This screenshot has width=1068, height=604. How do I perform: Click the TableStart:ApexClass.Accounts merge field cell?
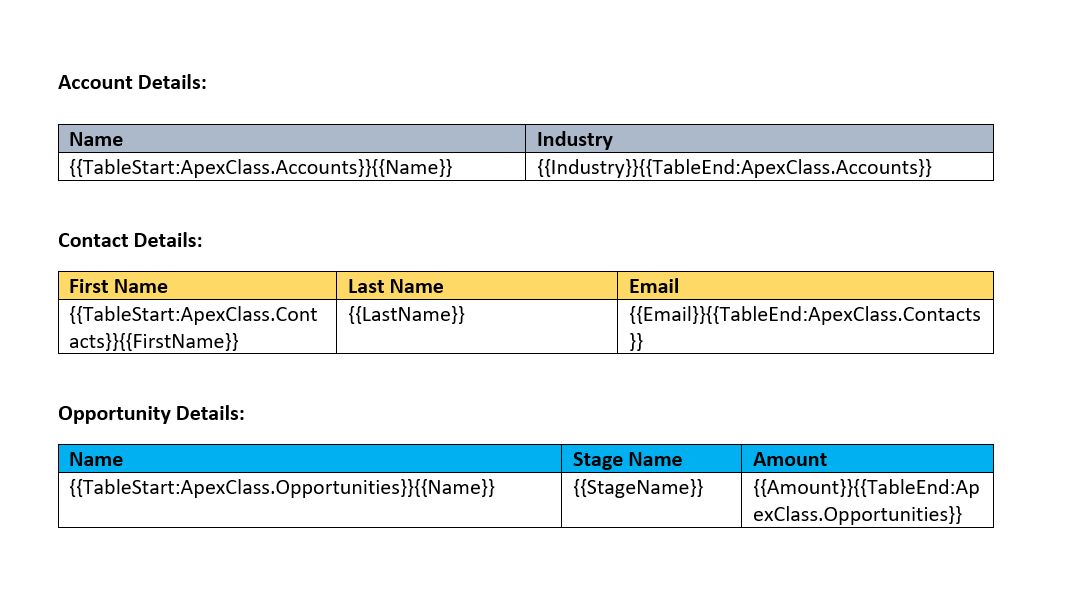pyautogui.click(x=292, y=167)
